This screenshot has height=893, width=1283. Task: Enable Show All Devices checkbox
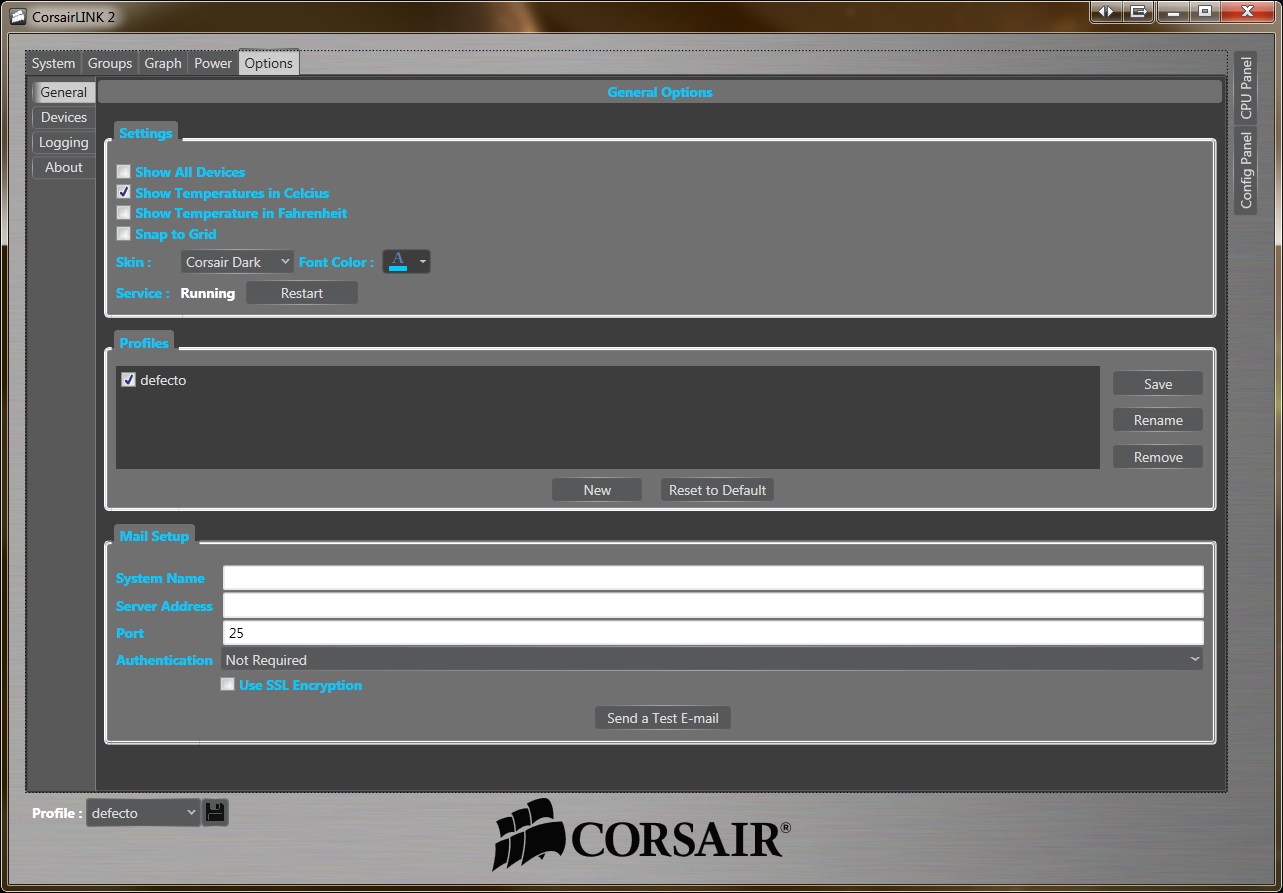(x=124, y=172)
